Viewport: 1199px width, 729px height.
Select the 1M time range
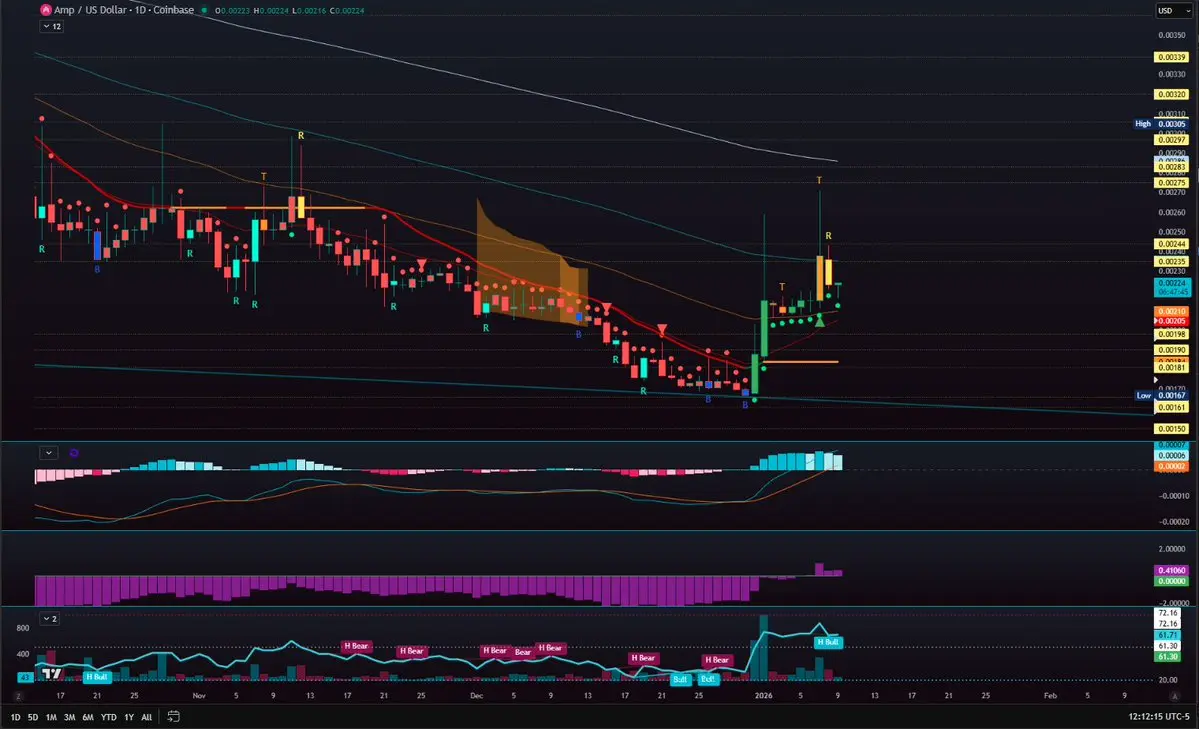click(x=51, y=717)
